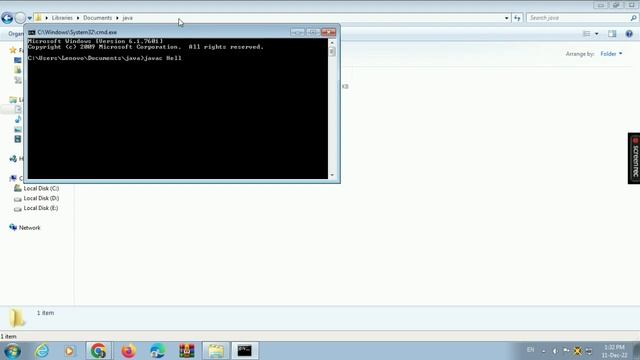
Task: Click the folder icon in details pane
Action: 17,318
